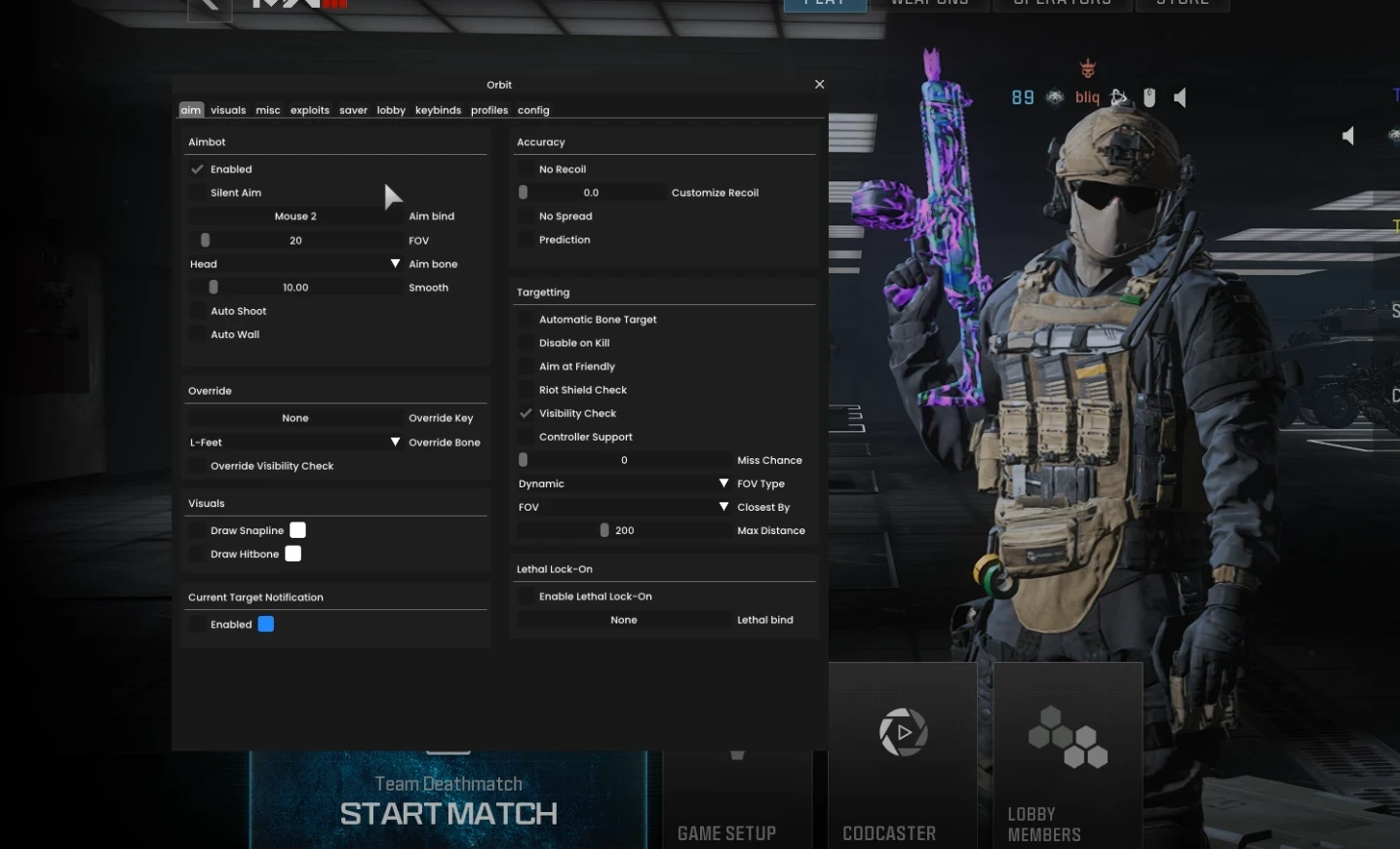Toggle the Draw Hitbone checkbox

(198, 554)
